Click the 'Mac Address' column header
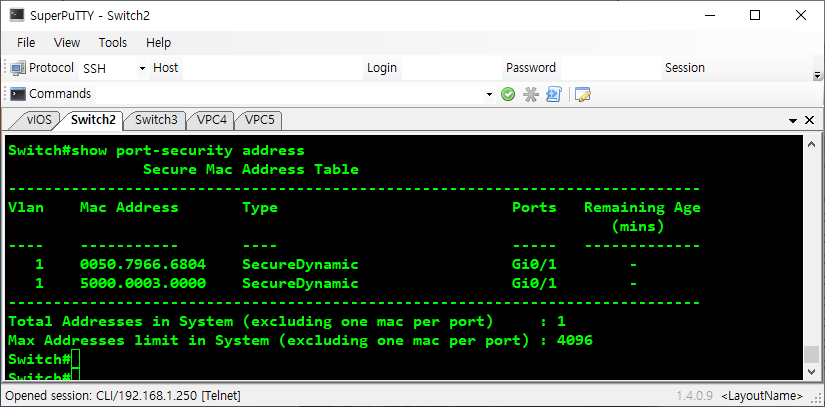 coord(129,208)
